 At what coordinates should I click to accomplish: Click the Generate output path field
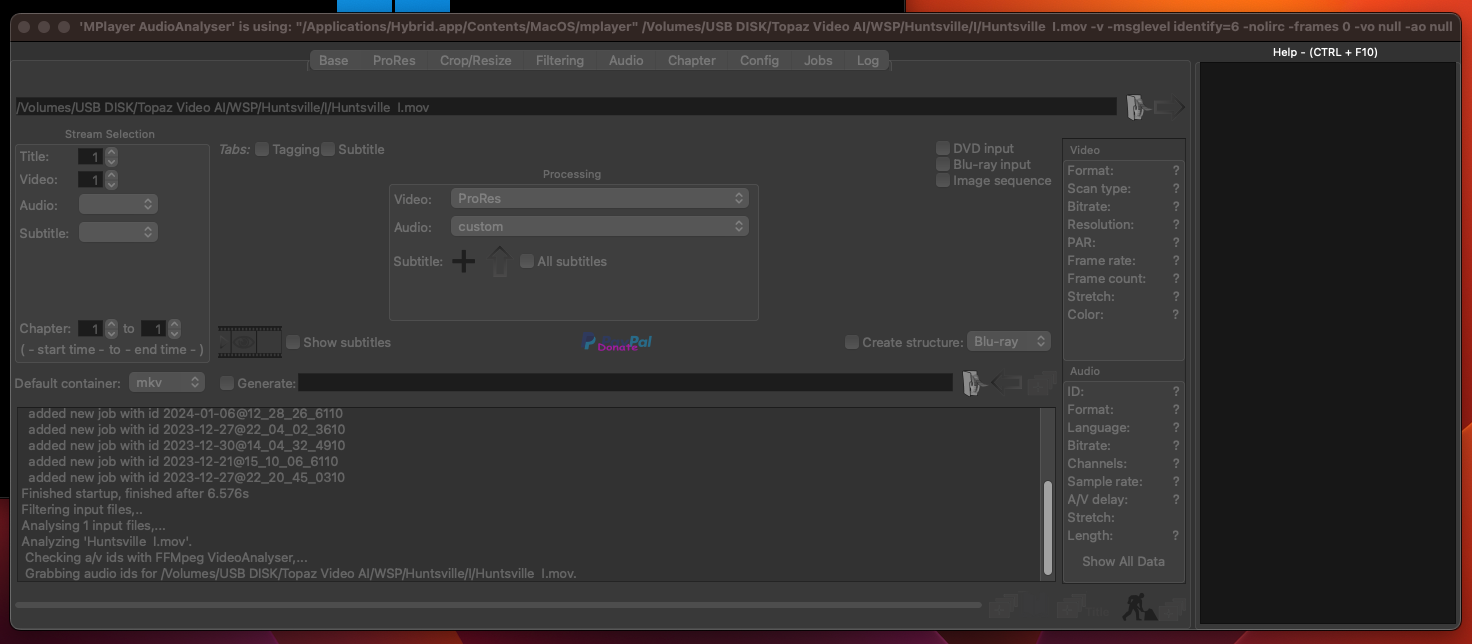625,383
